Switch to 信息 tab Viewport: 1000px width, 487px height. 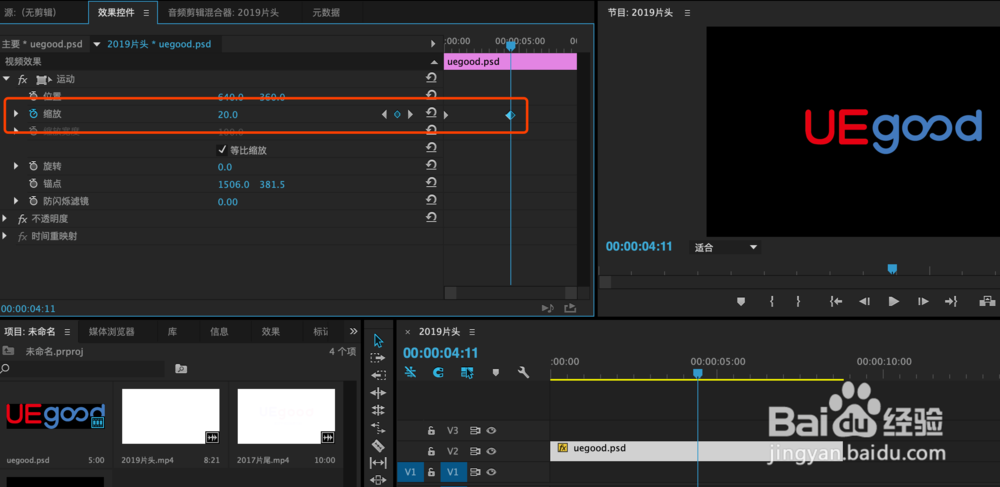219,331
